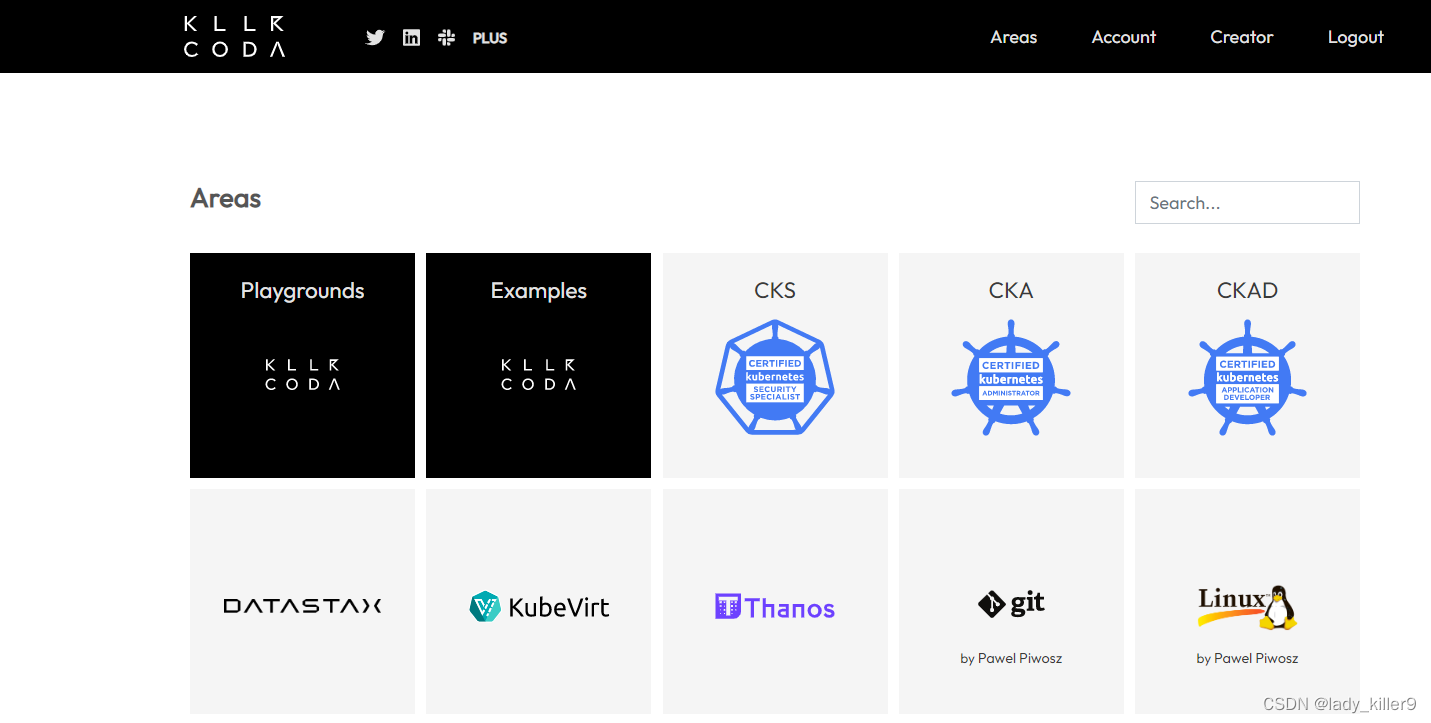
Task: Open the Examples area tile
Action: (538, 365)
